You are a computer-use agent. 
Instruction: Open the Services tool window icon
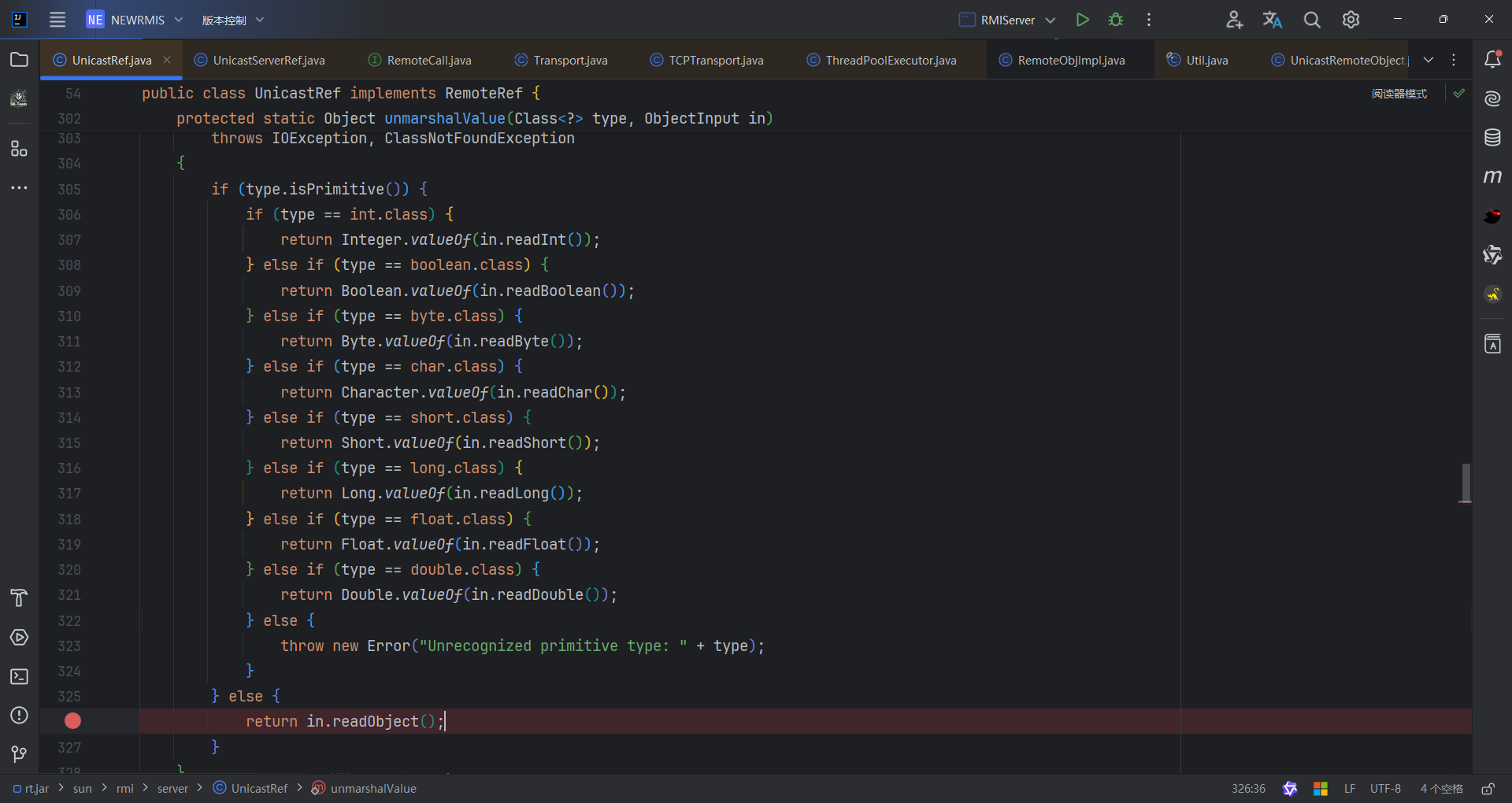point(19,638)
